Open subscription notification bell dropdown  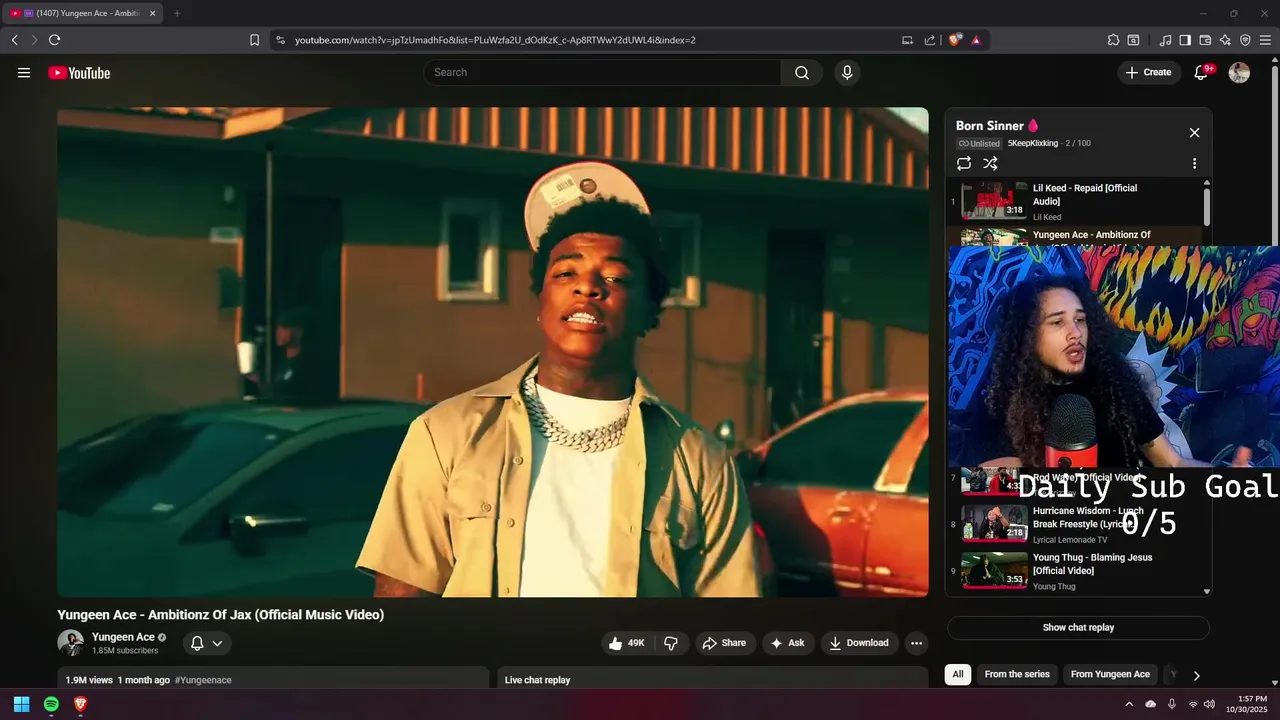[207, 643]
